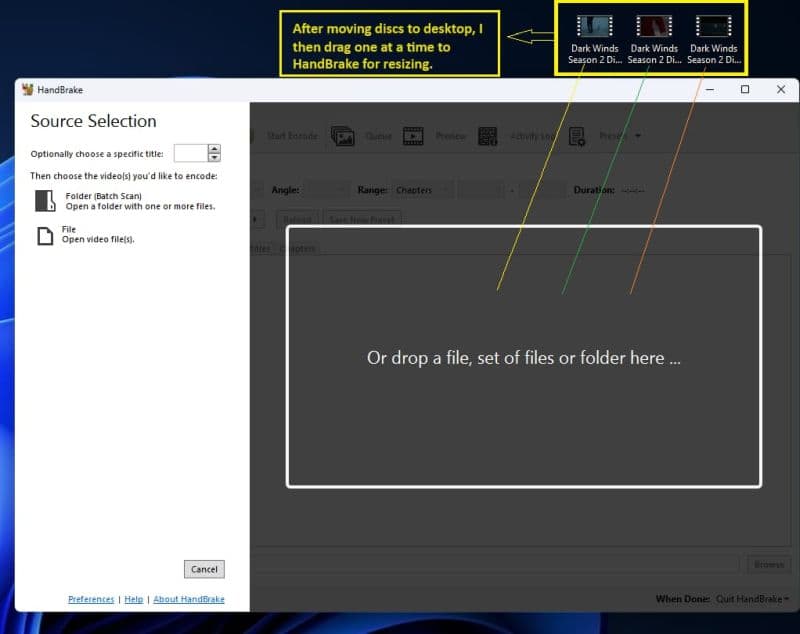Click the HandBrake pineapple title bar icon

(28, 90)
